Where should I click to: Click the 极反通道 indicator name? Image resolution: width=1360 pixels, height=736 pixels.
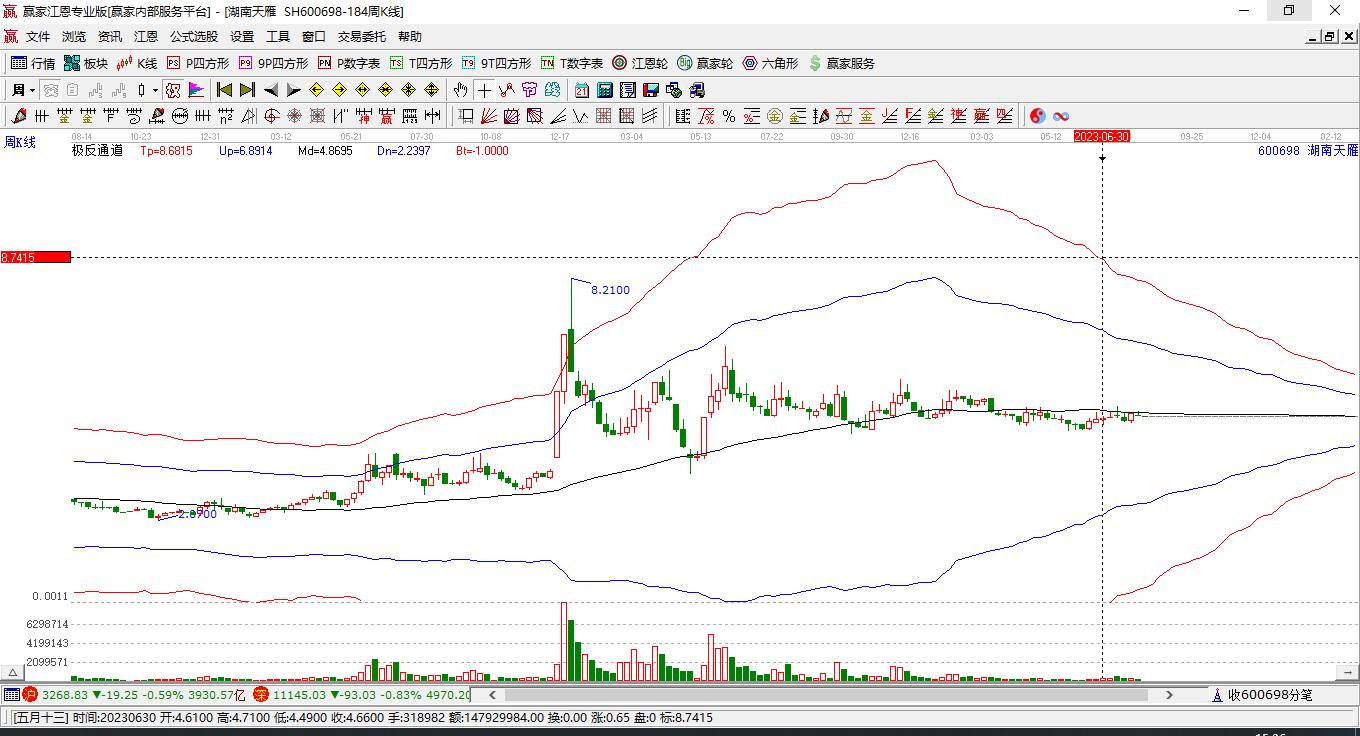tap(97, 151)
